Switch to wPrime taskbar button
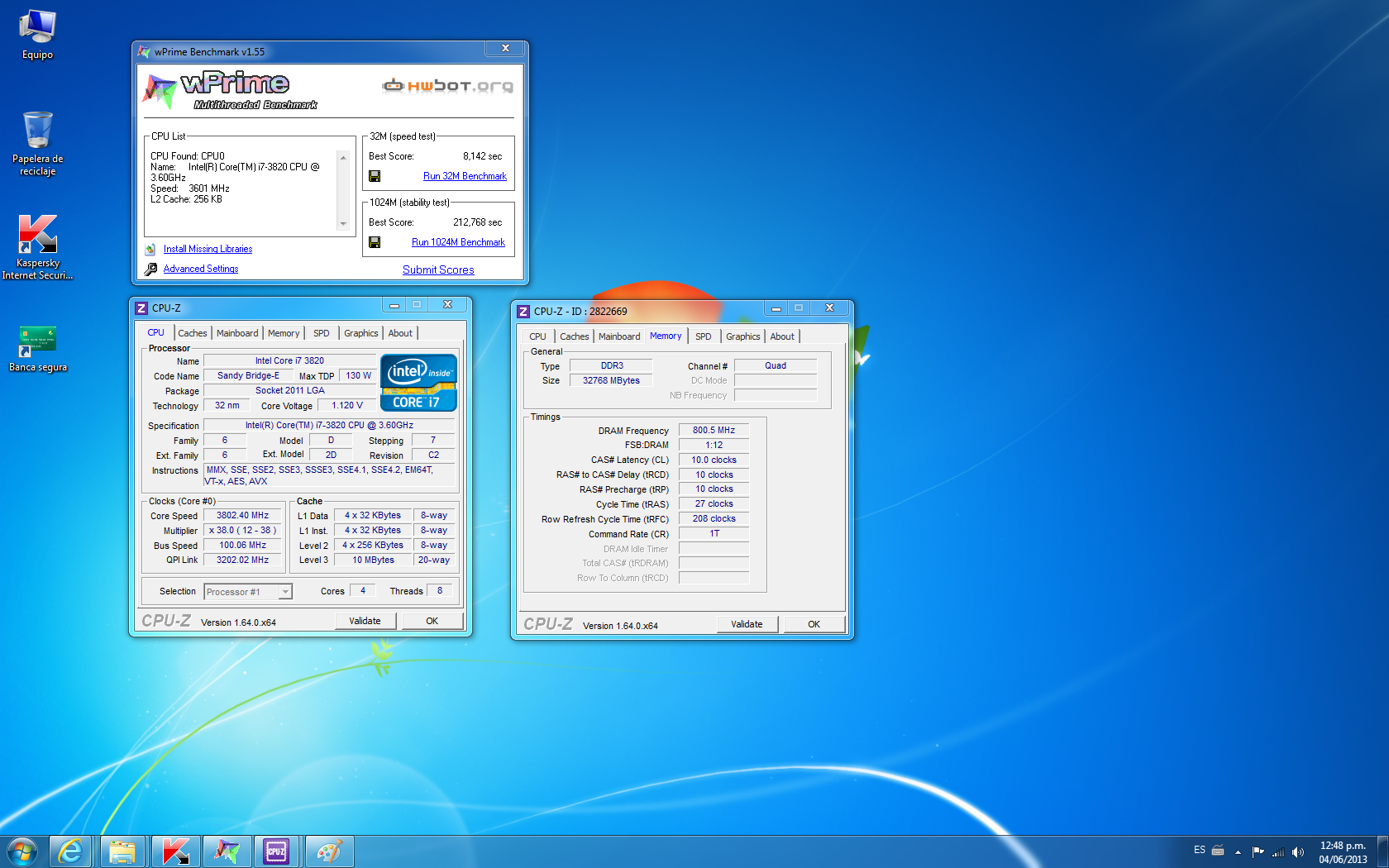 click(227, 851)
